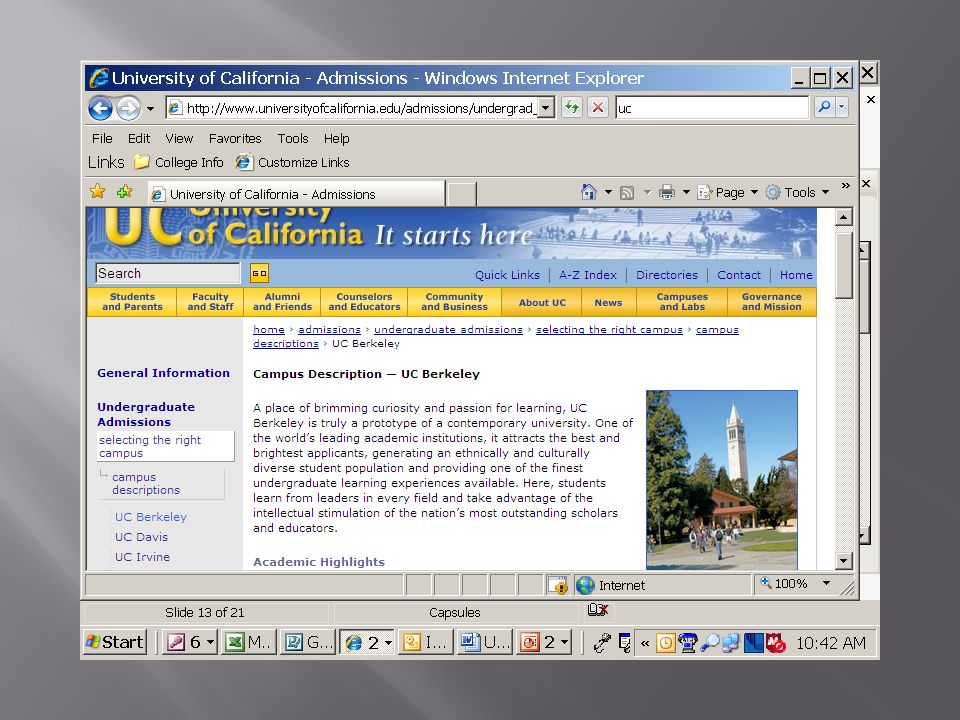Select Alumni and Friends navigation tab

pyautogui.click(x=282, y=302)
